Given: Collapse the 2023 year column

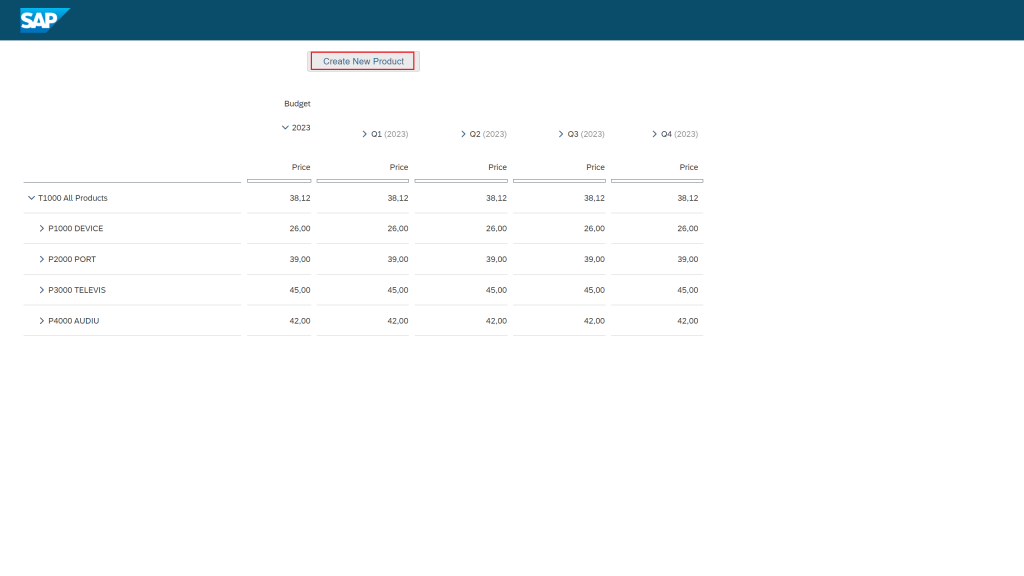Looking at the screenshot, I should point(285,128).
